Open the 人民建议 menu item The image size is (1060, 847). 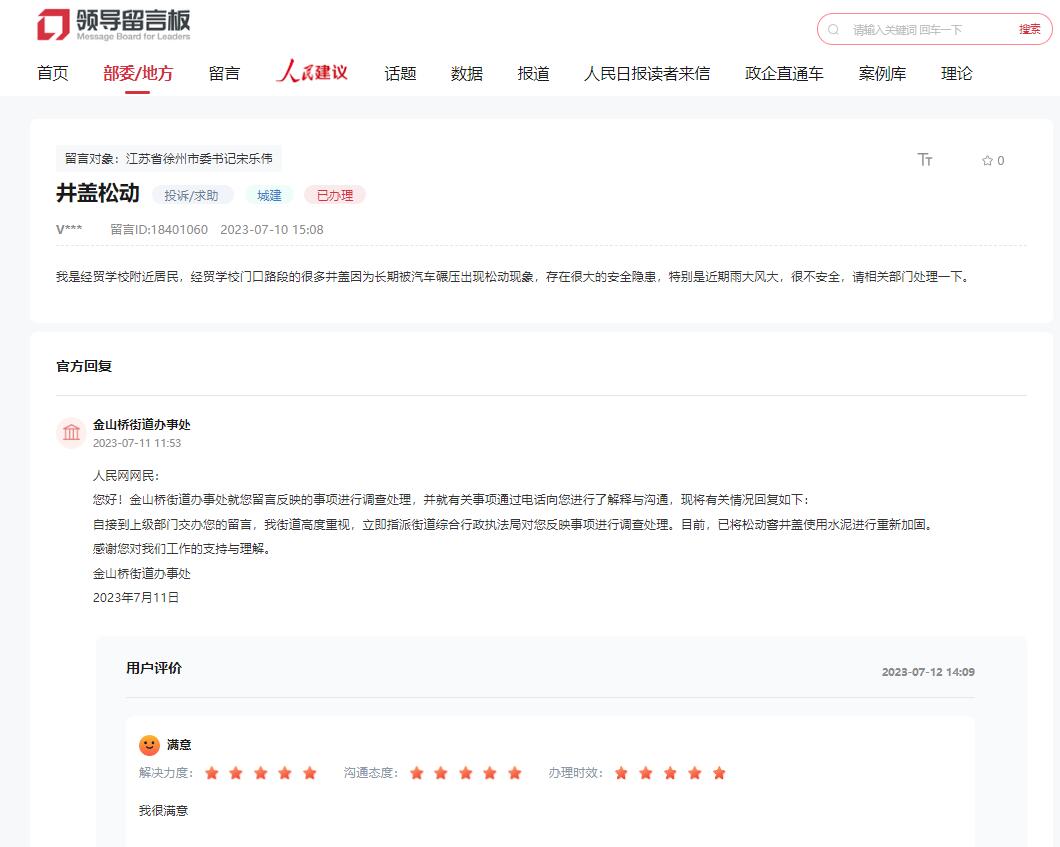click(312, 73)
